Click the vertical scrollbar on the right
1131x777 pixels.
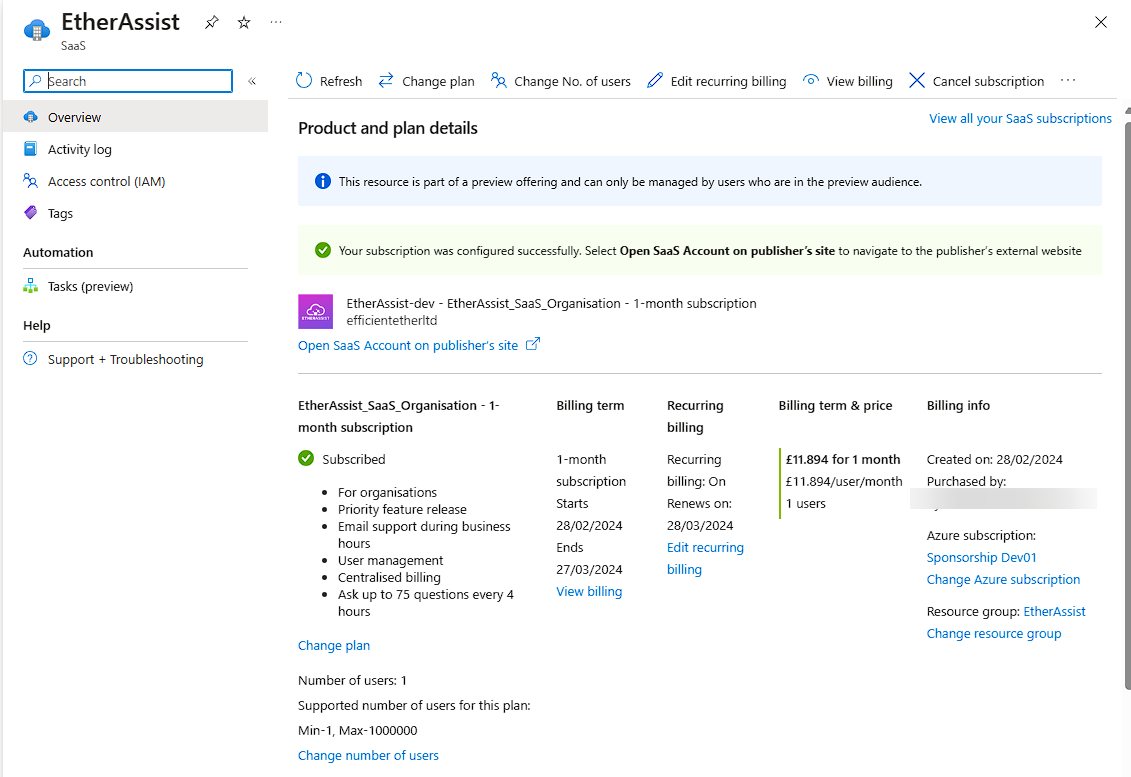pyautogui.click(x=1127, y=406)
